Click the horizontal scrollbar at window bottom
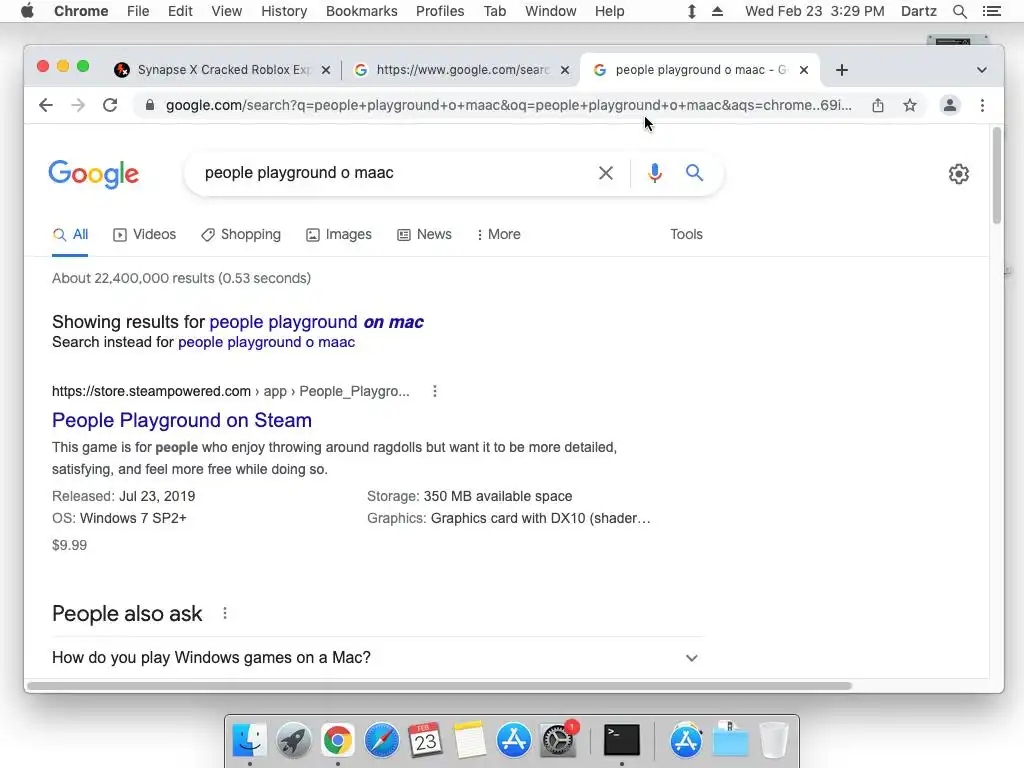This screenshot has width=1024, height=768. pyautogui.click(x=440, y=686)
